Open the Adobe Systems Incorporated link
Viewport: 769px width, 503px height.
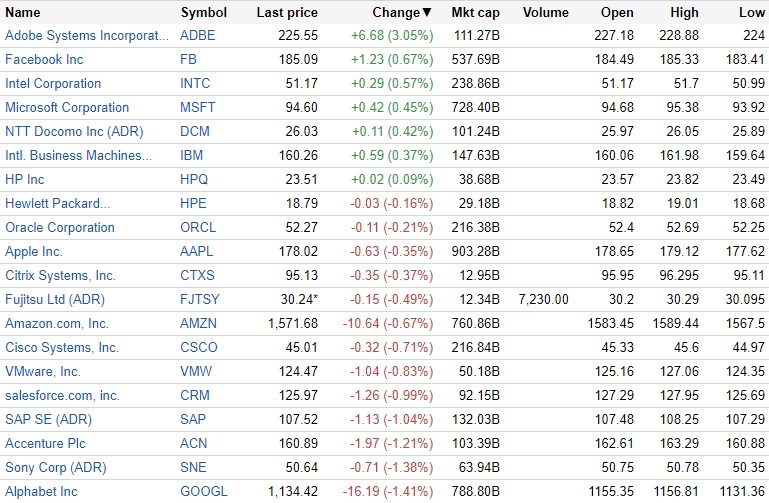87,36
